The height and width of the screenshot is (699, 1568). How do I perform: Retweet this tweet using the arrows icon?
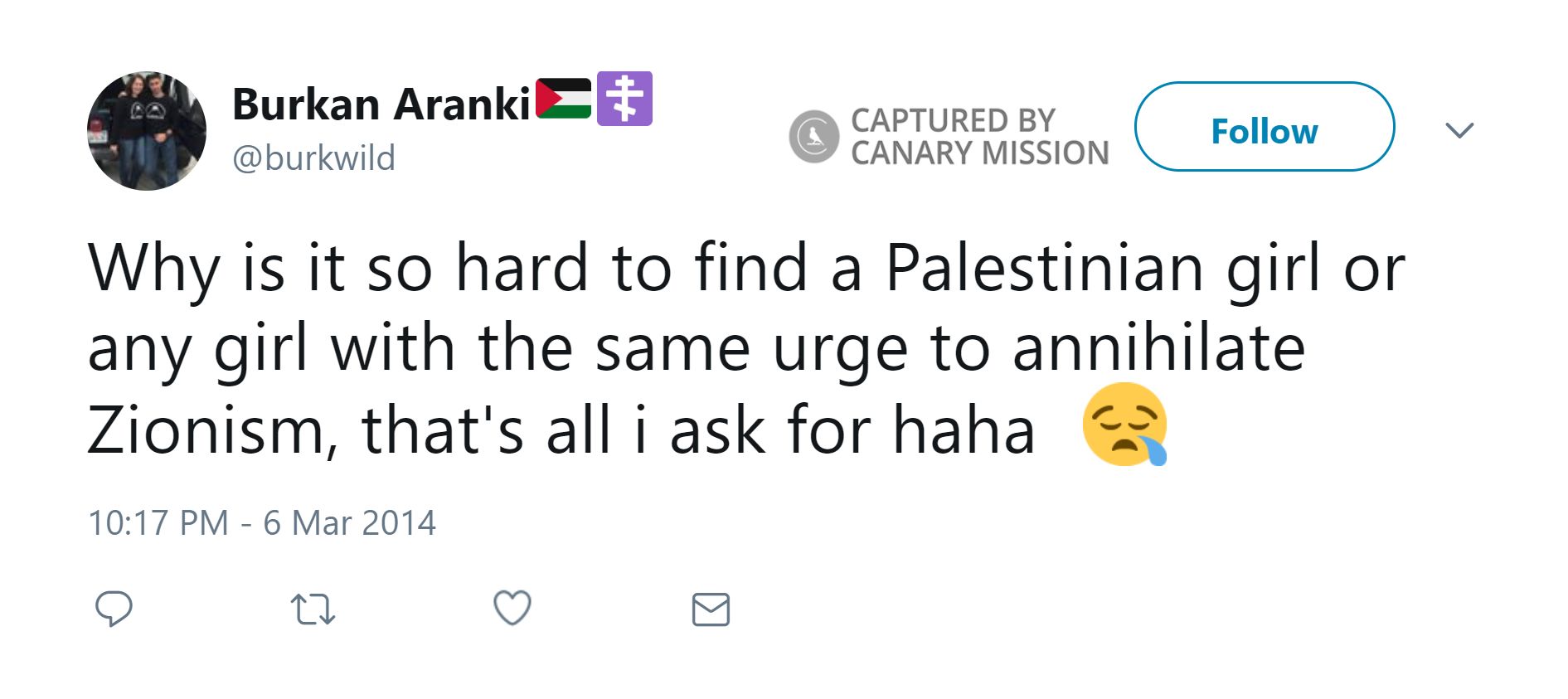[x=313, y=609]
